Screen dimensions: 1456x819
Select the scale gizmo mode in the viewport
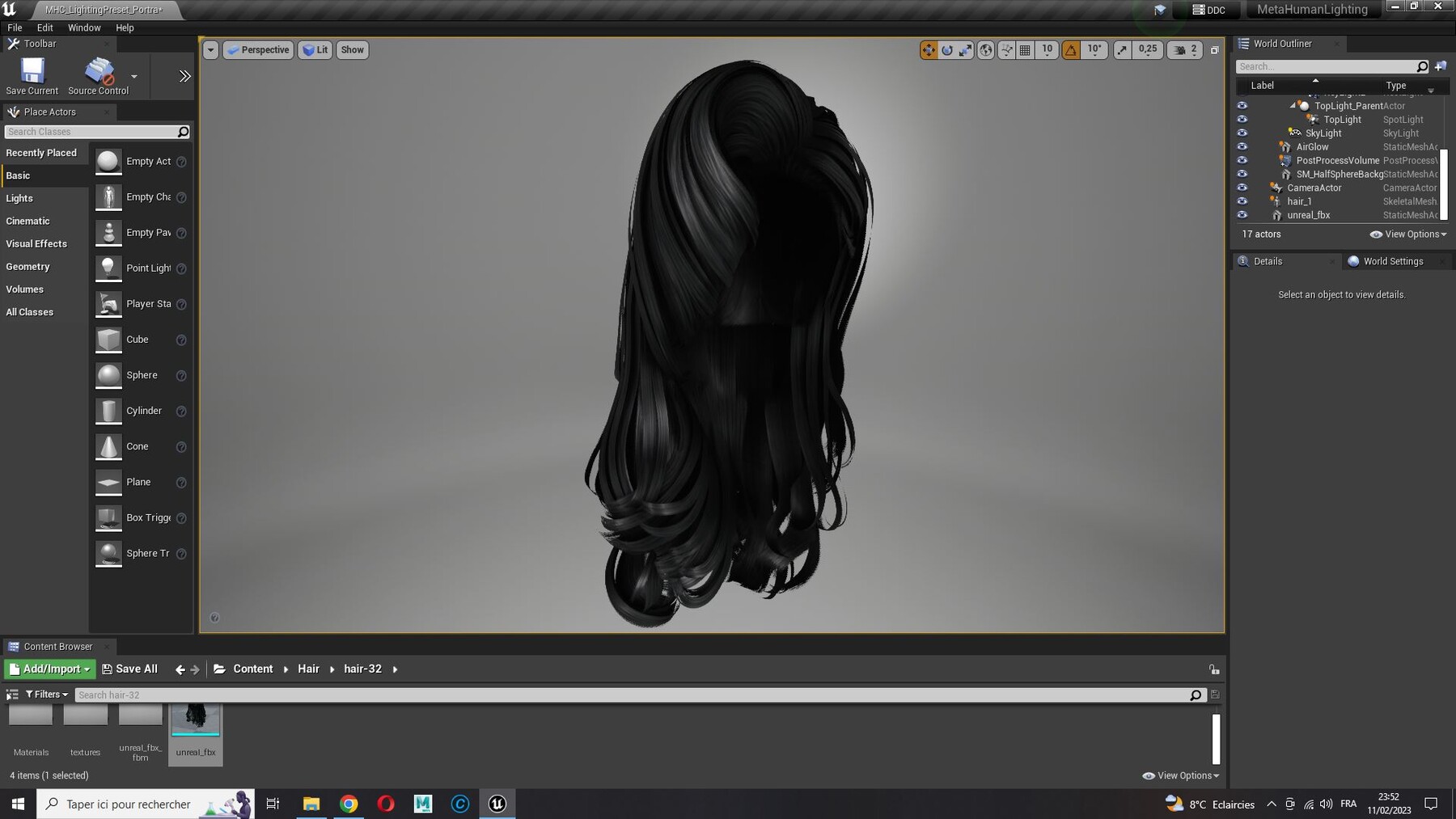coord(966,50)
